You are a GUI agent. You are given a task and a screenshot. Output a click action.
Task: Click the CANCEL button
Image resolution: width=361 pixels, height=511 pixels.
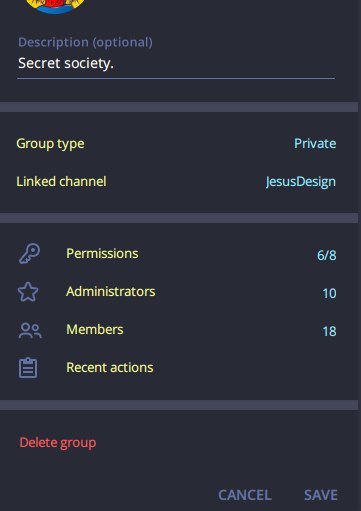245,495
